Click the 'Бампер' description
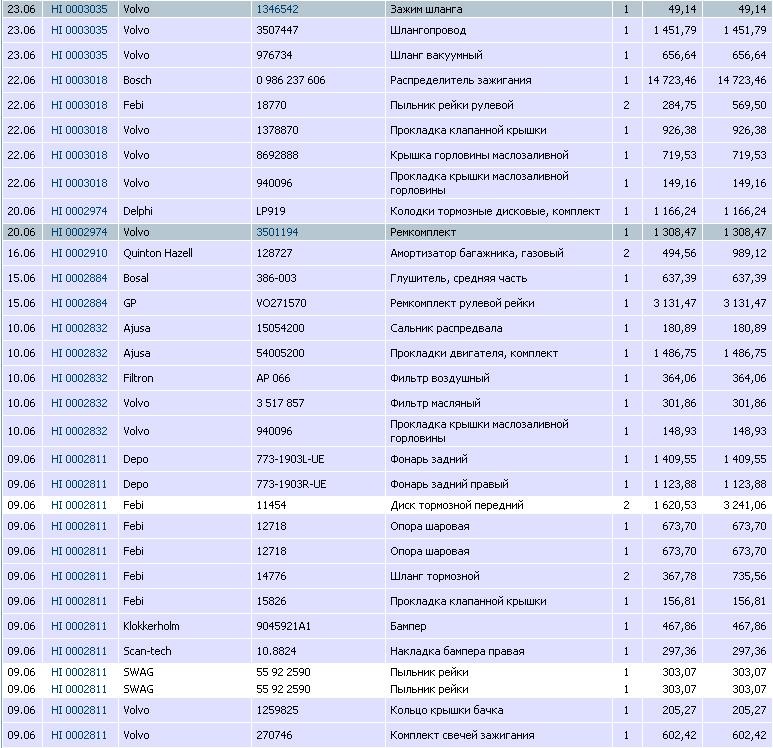 pos(408,626)
